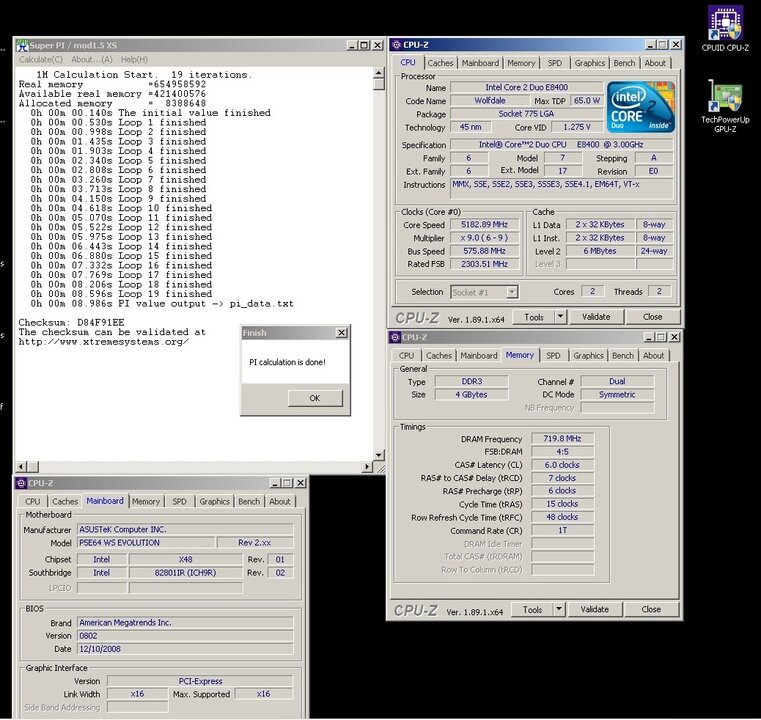
Task: Click the processor name Intel Core 2 Duo E8400
Action: pos(527,87)
